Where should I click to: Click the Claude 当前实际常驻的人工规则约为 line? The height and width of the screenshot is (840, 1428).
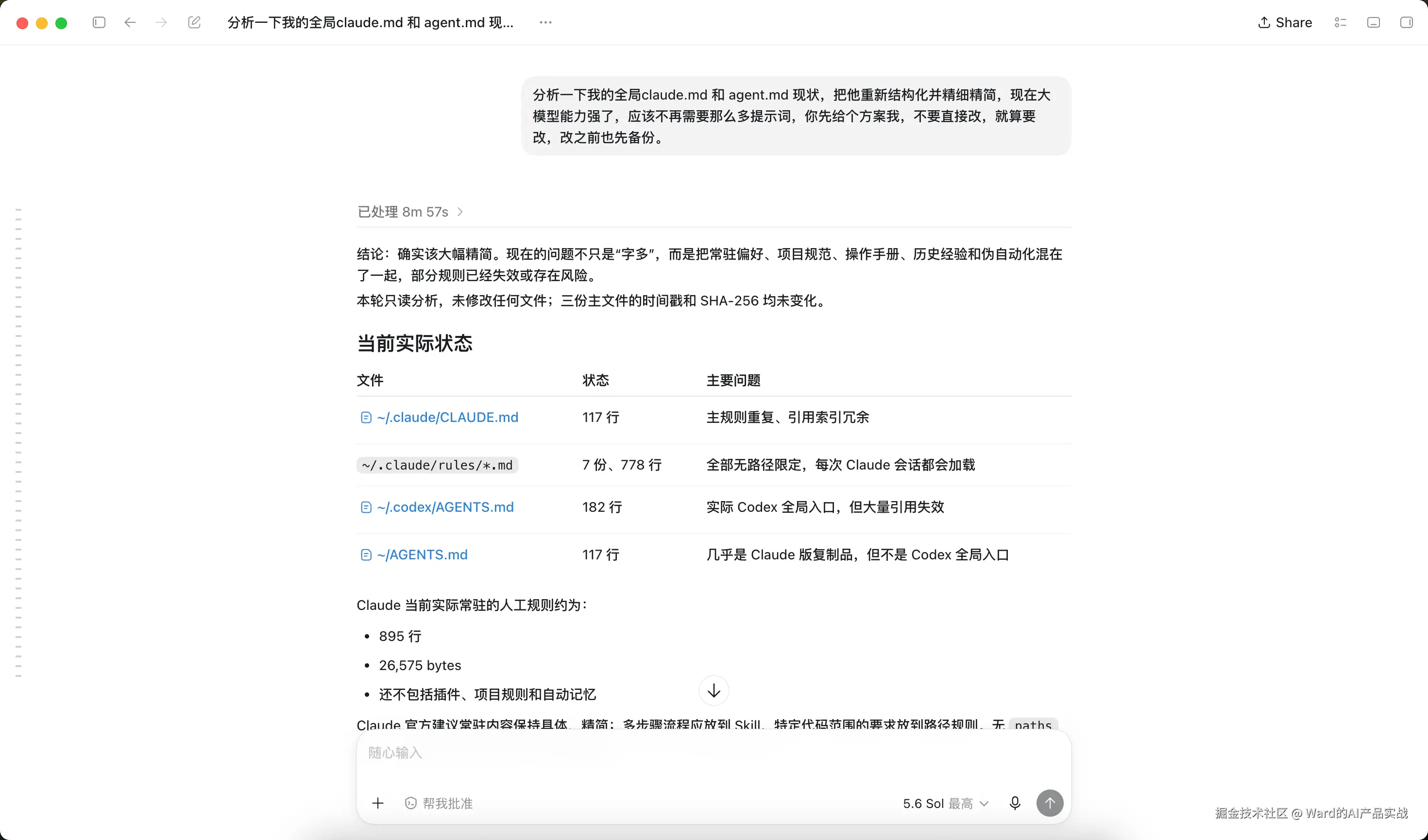472,605
